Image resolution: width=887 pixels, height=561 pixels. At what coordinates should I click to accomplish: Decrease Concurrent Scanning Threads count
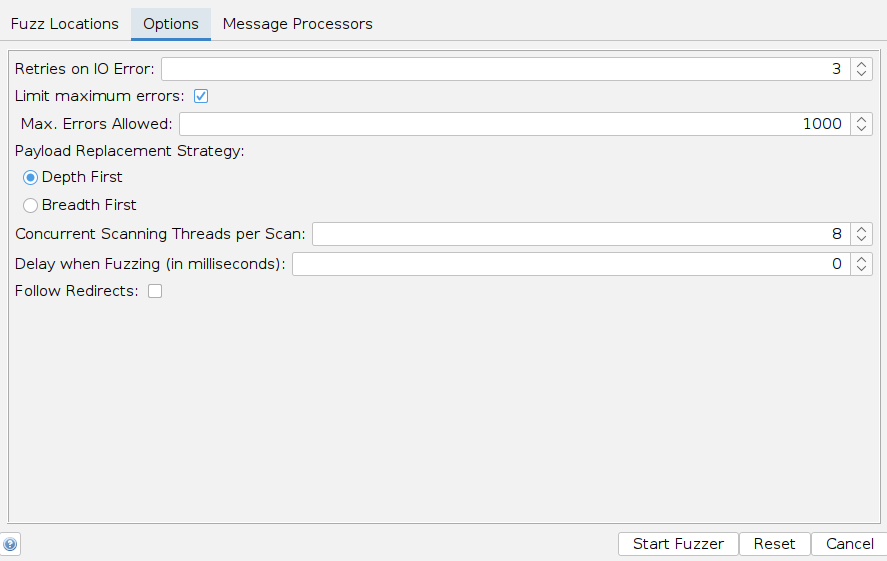(x=862, y=240)
